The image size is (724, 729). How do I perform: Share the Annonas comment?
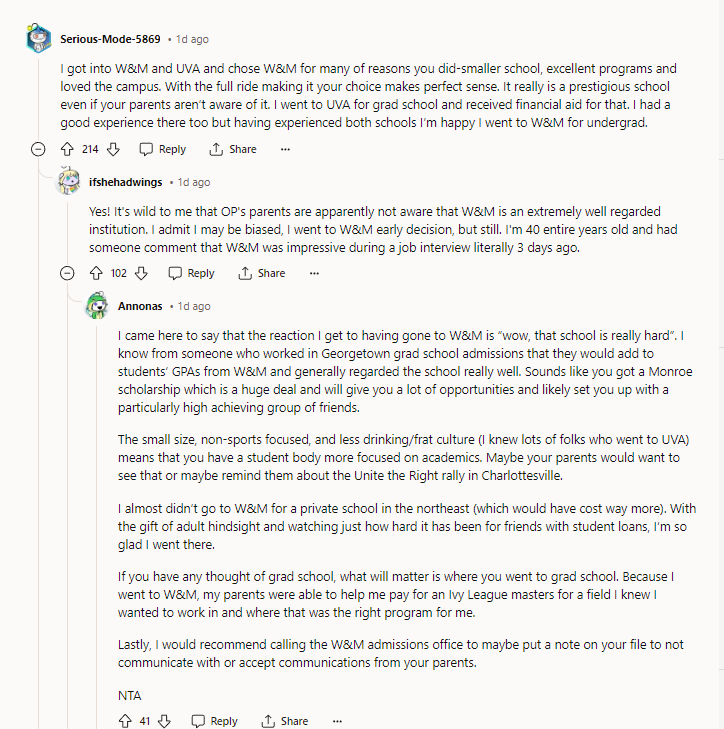click(x=285, y=721)
